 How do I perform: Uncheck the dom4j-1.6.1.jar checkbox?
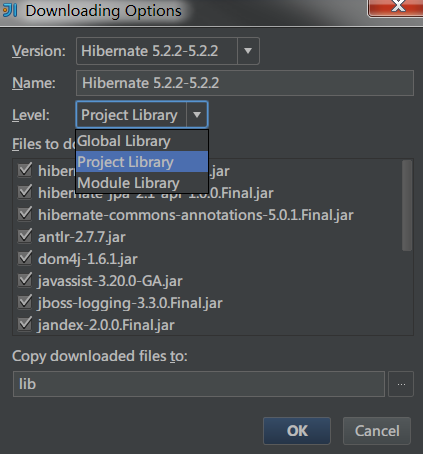click(x=25, y=258)
